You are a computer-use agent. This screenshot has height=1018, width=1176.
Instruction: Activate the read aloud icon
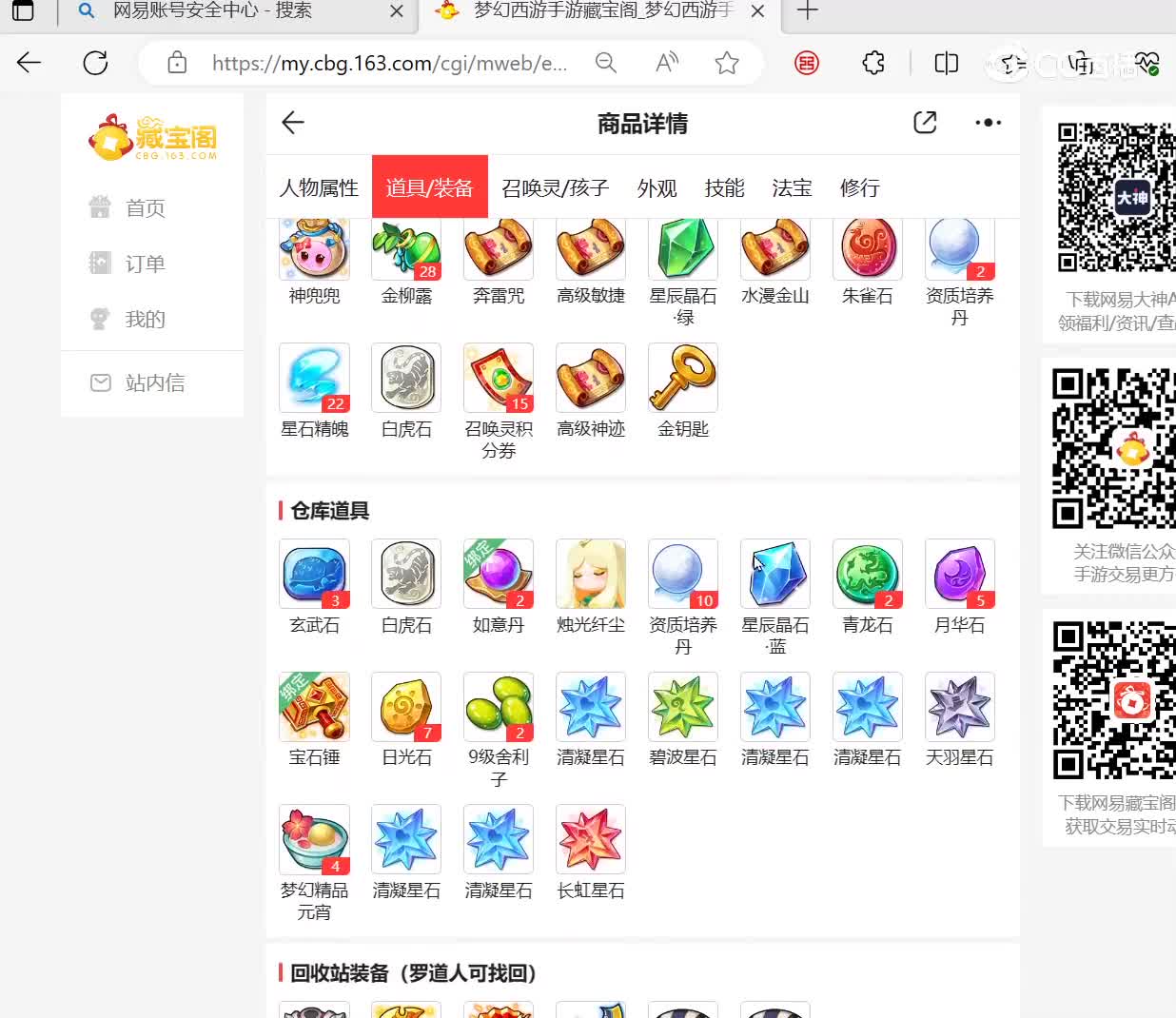coord(667,63)
